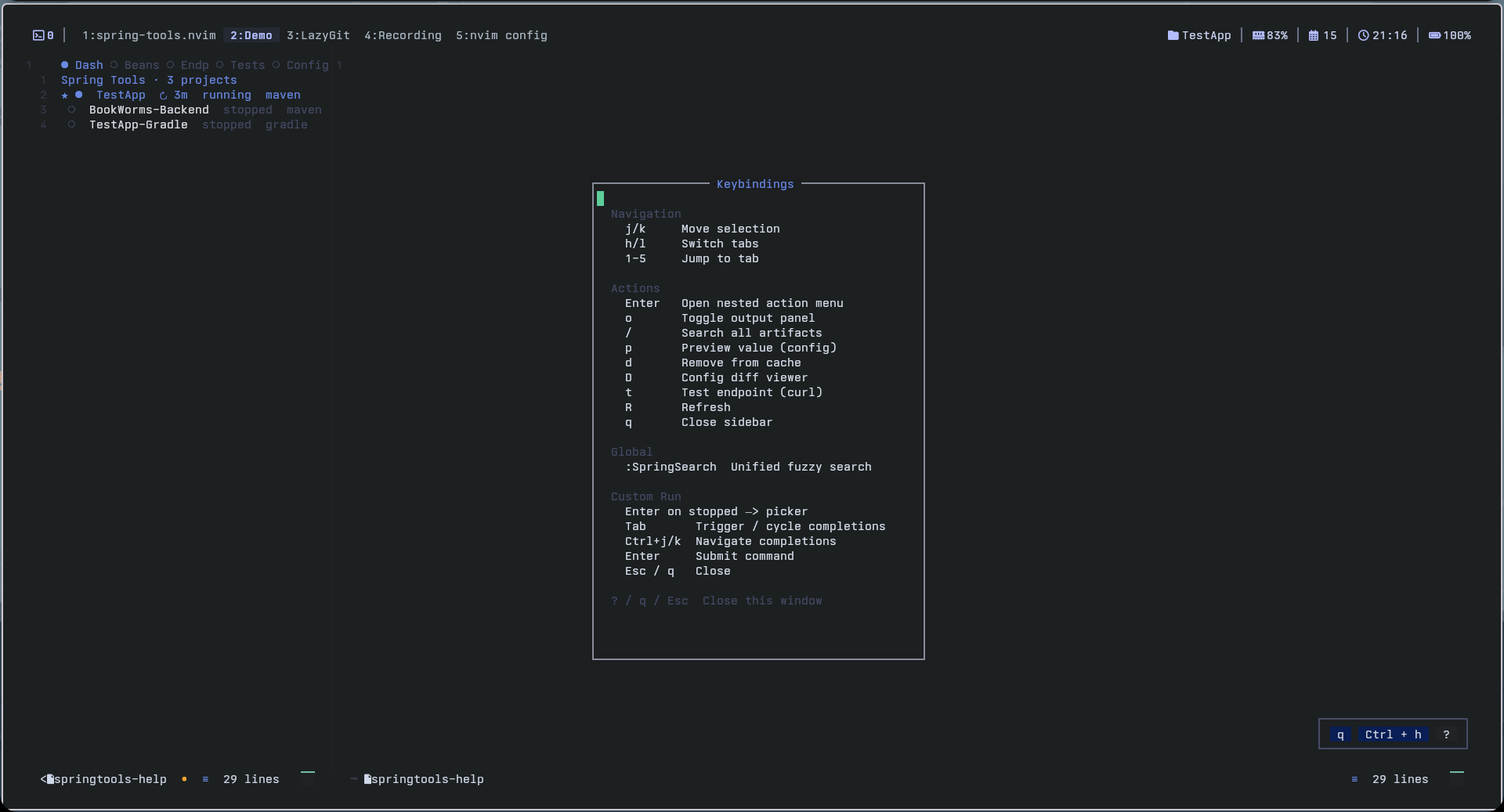This screenshot has width=1504, height=812.
Task: Click 'Submit command' entry
Action: click(744, 556)
